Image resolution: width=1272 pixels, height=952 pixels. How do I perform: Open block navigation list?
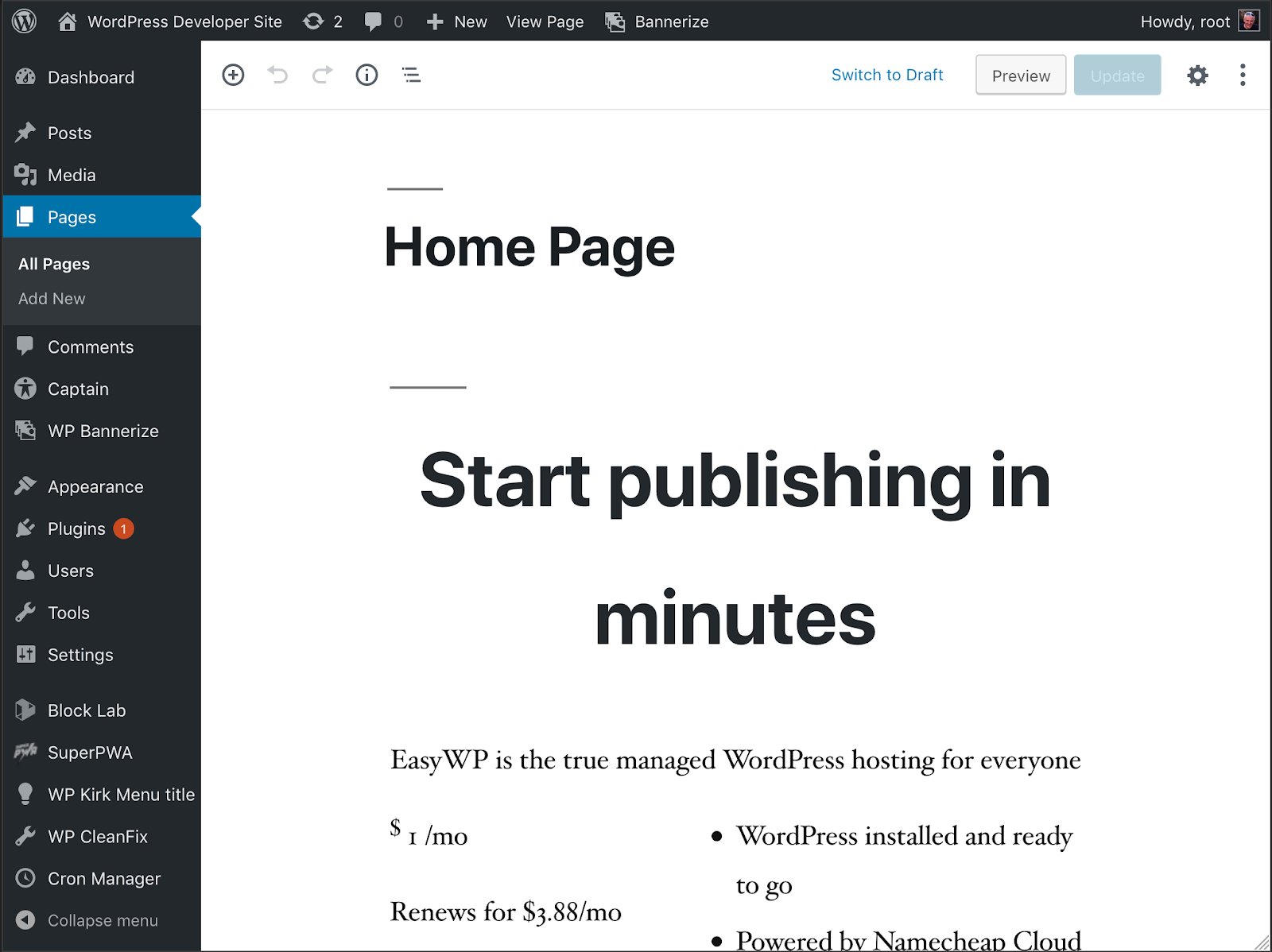point(411,75)
